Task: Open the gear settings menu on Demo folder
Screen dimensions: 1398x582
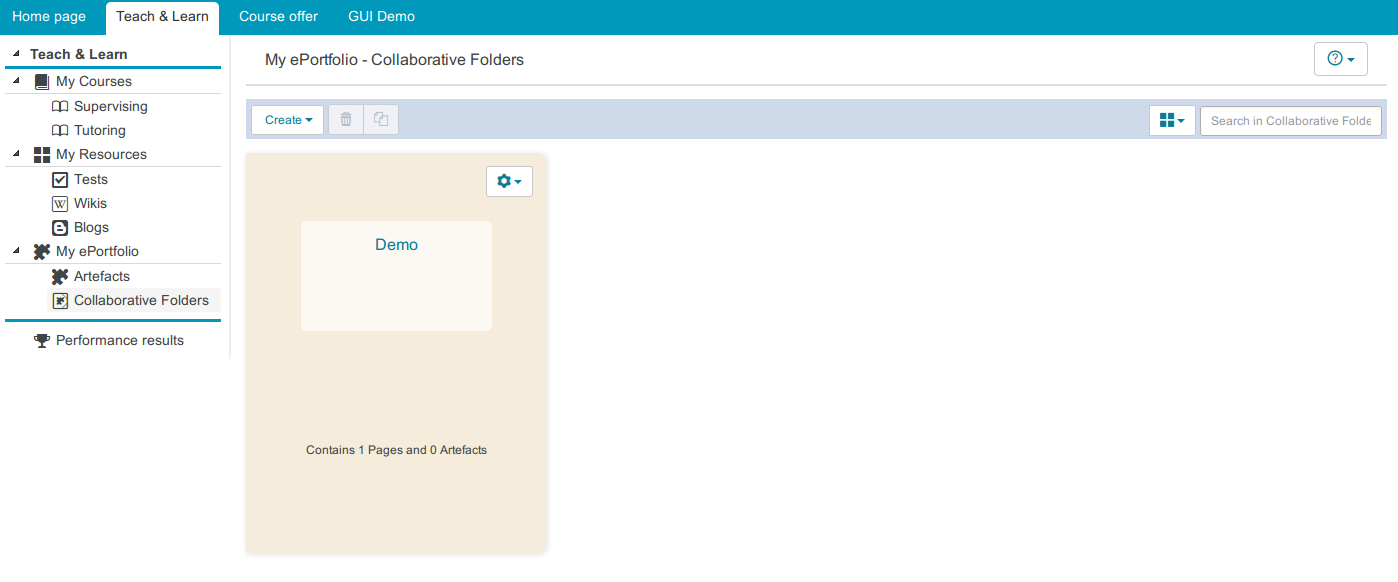Action: pyautogui.click(x=509, y=181)
